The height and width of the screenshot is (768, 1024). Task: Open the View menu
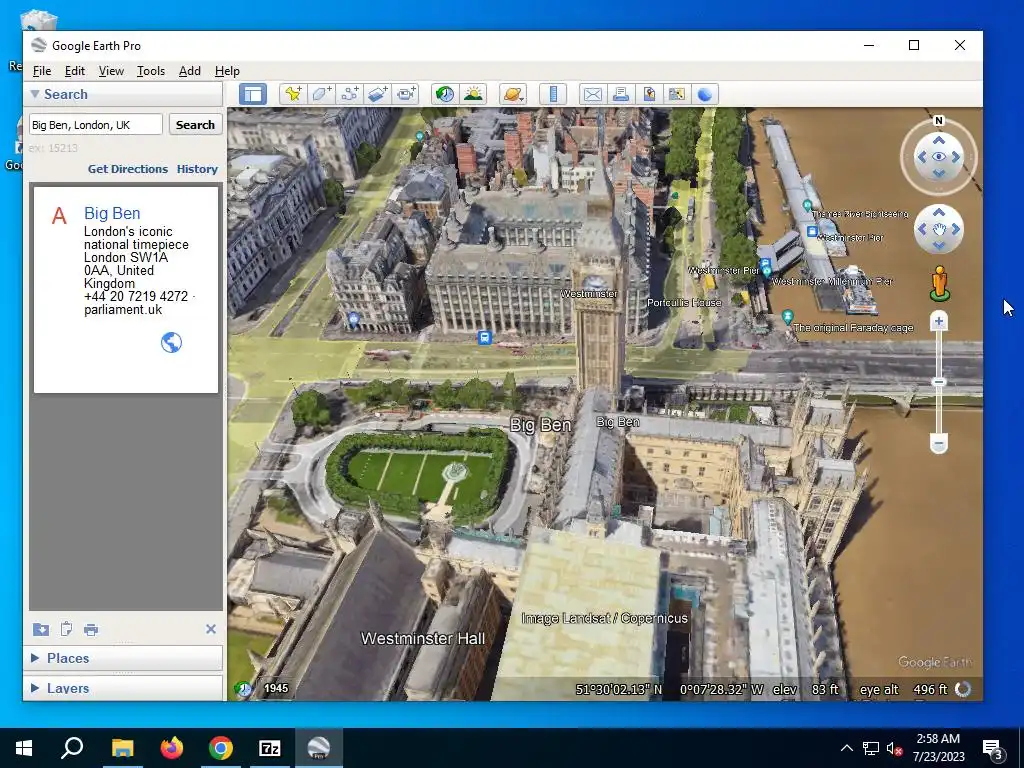pos(111,71)
